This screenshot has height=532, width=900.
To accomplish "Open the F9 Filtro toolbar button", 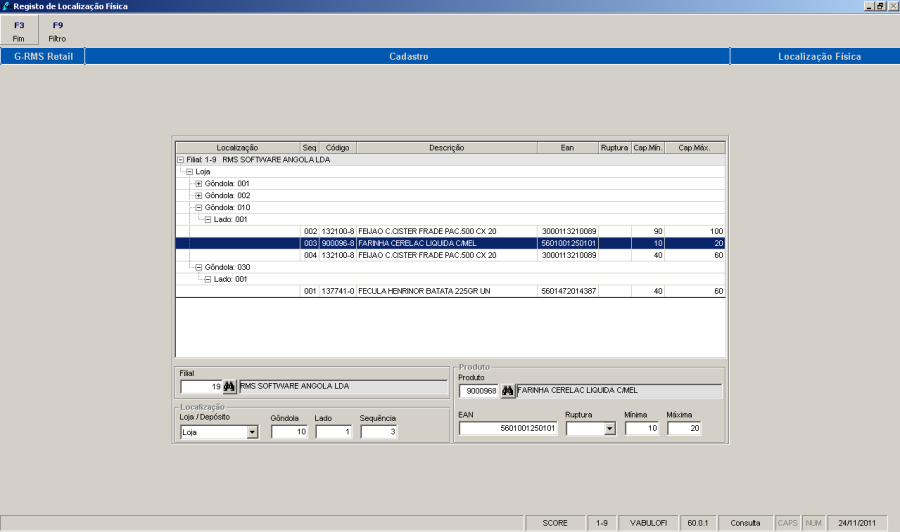I will pos(57,30).
